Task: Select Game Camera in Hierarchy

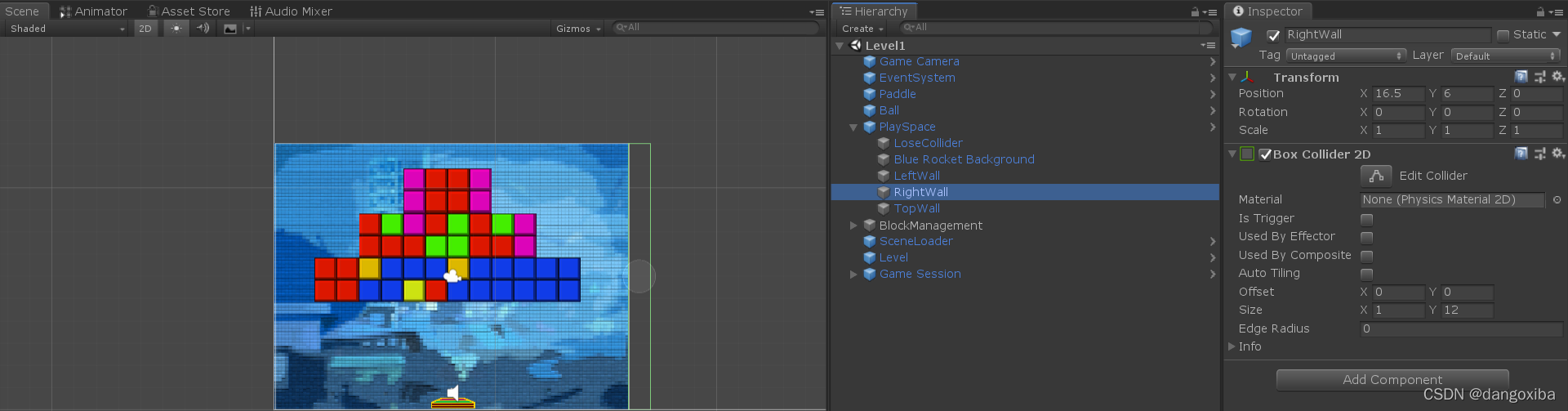Action: tap(919, 61)
